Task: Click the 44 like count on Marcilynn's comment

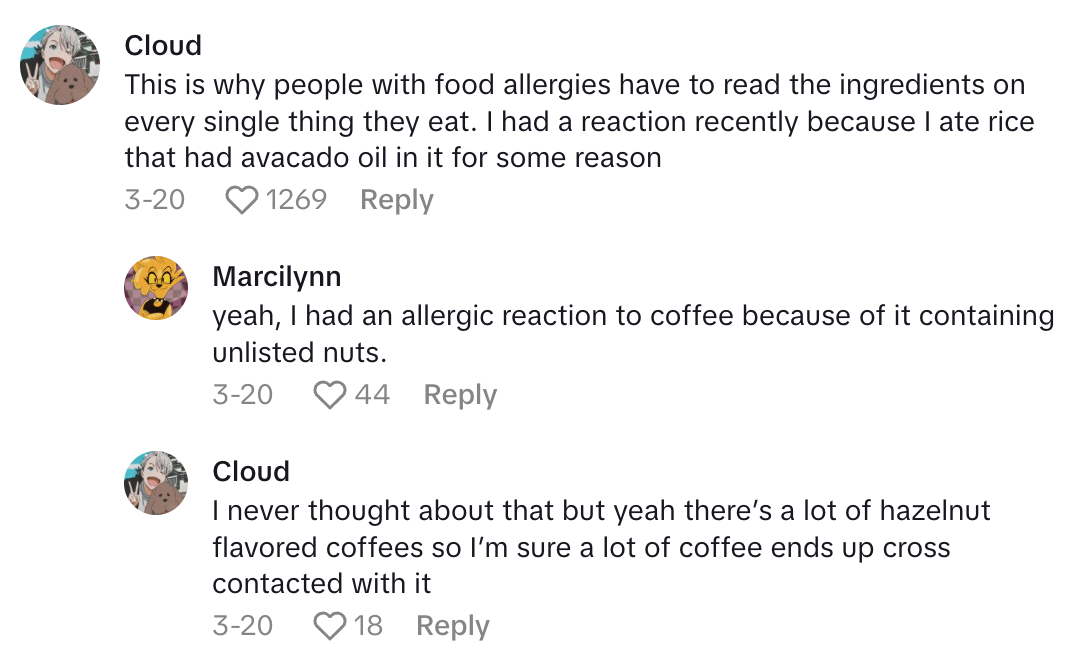Action: (372, 395)
